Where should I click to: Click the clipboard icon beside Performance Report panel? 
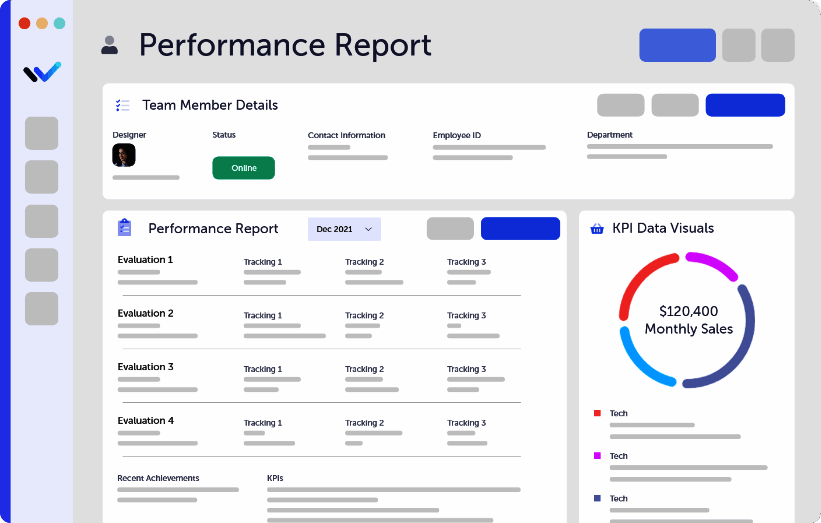[125, 228]
